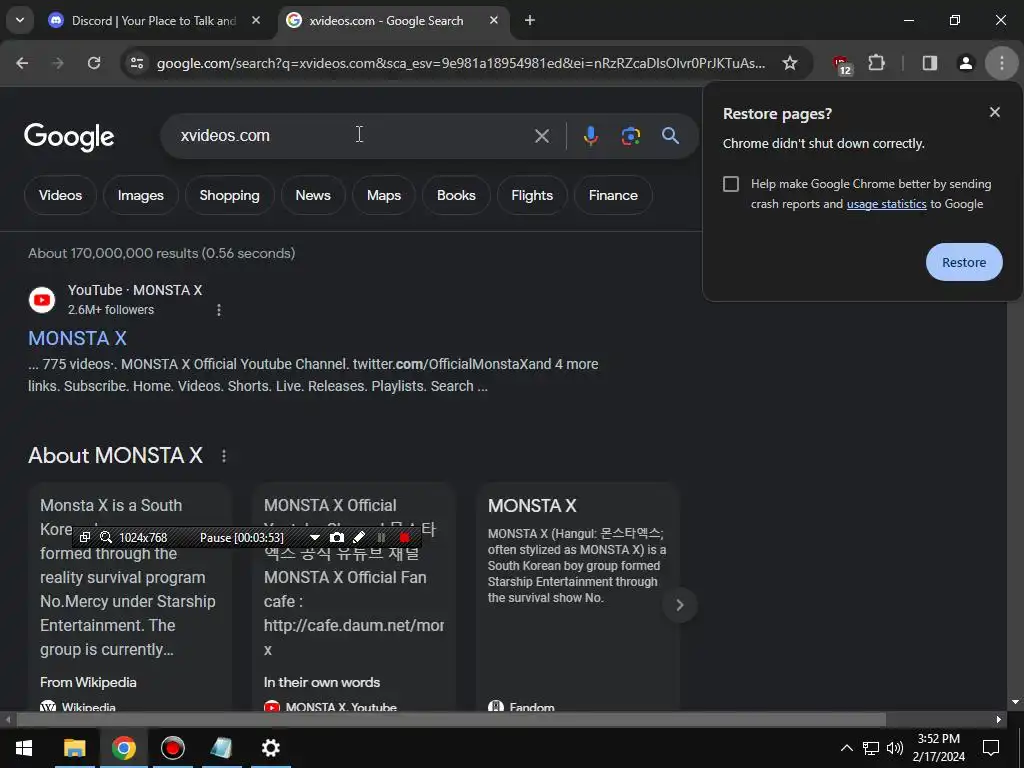This screenshot has height=768, width=1024.
Task: Filter results by Images
Action: point(140,195)
